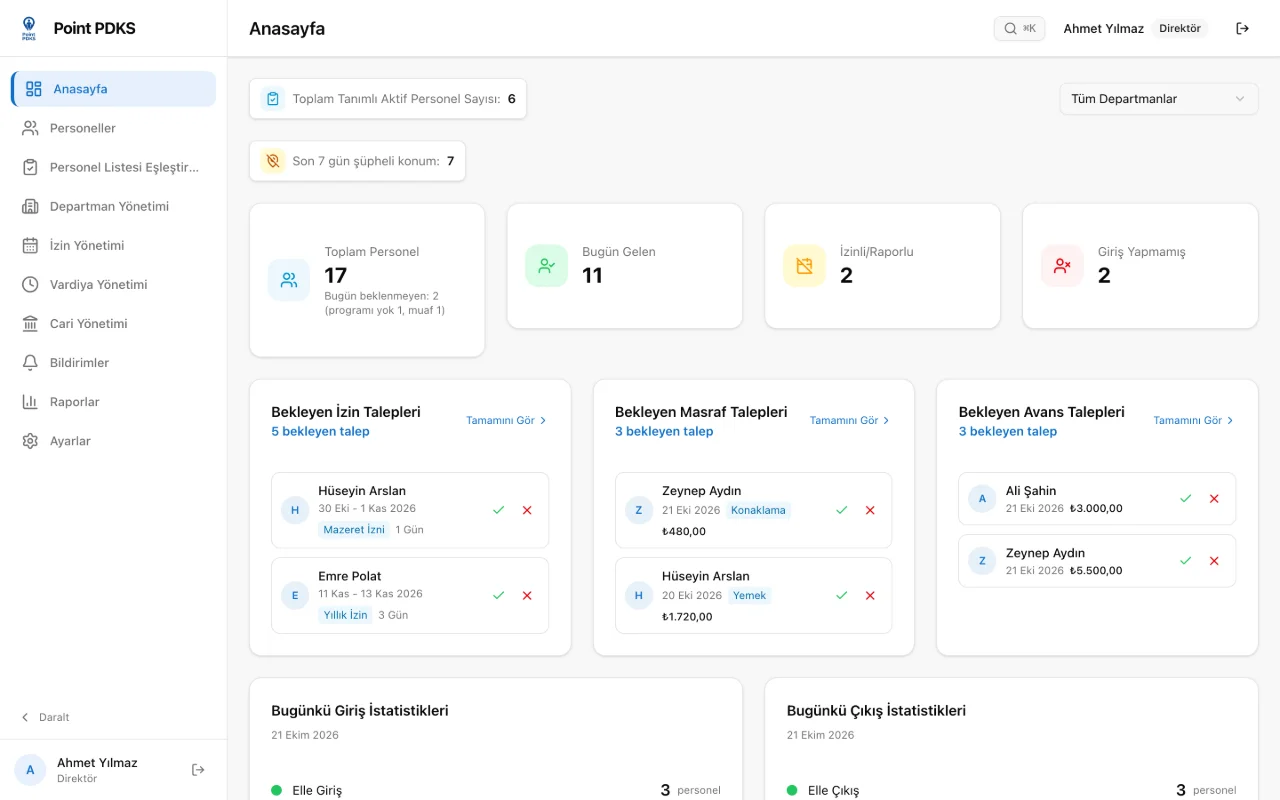The image size is (1280, 800).
Task: Reject Emre Polat's Yıllık İzin request
Action: coord(527,595)
